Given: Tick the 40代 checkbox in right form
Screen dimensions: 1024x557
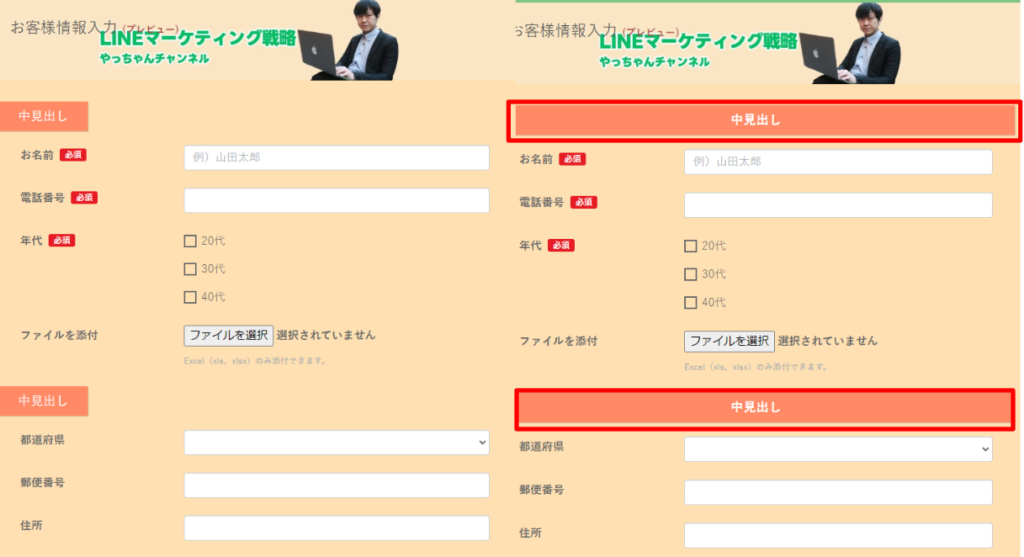Looking at the screenshot, I should [x=690, y=302].
